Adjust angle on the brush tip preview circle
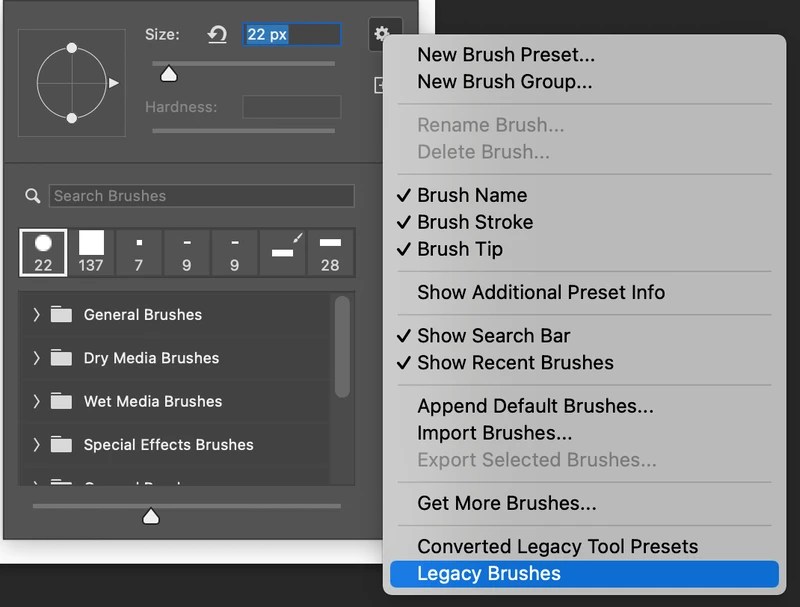800x607 pixels. pos(72,81)
